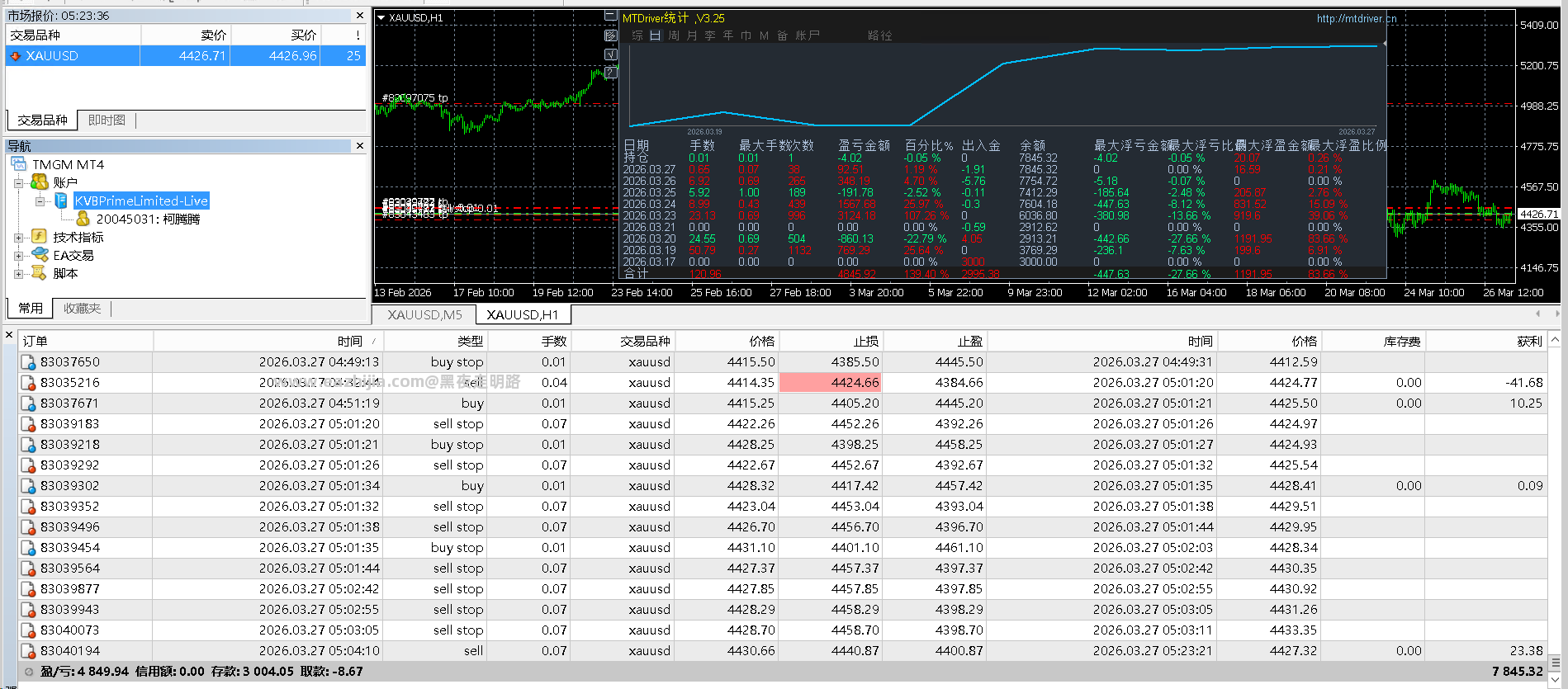Viewport: 1568px width, 689px height.
Task: Collapse the 账户 accounts tree node
Action: (18, 182)
